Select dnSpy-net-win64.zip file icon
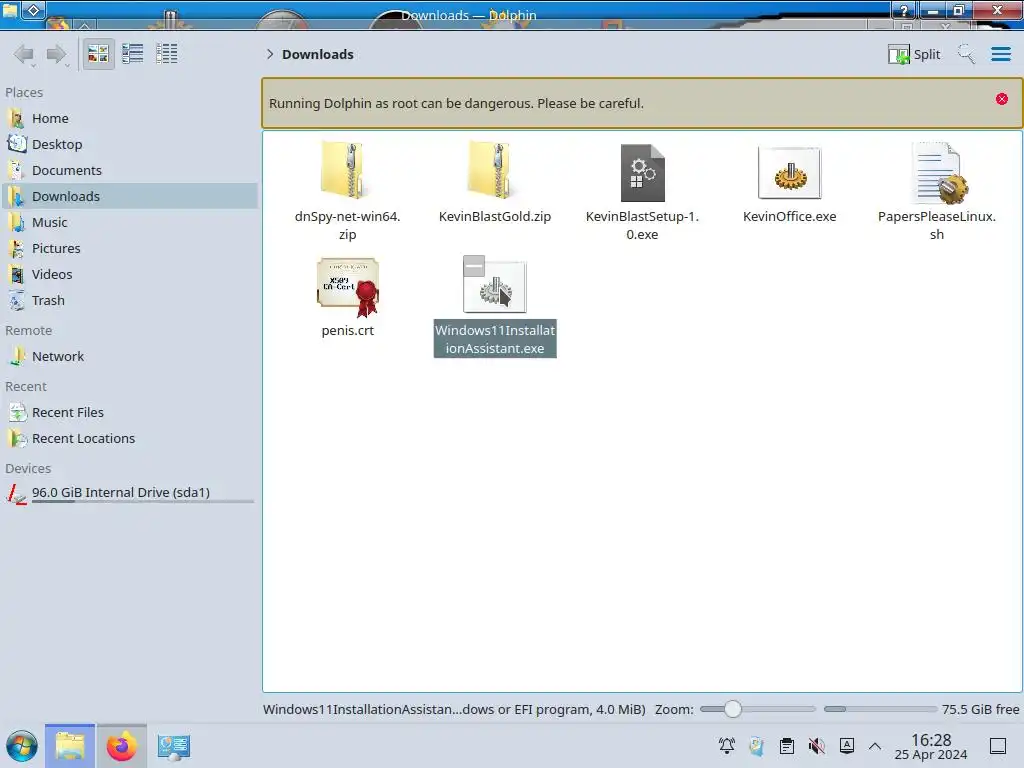Image resolution: width=1024 pixels, height=768 pixels. click(347, 171)
